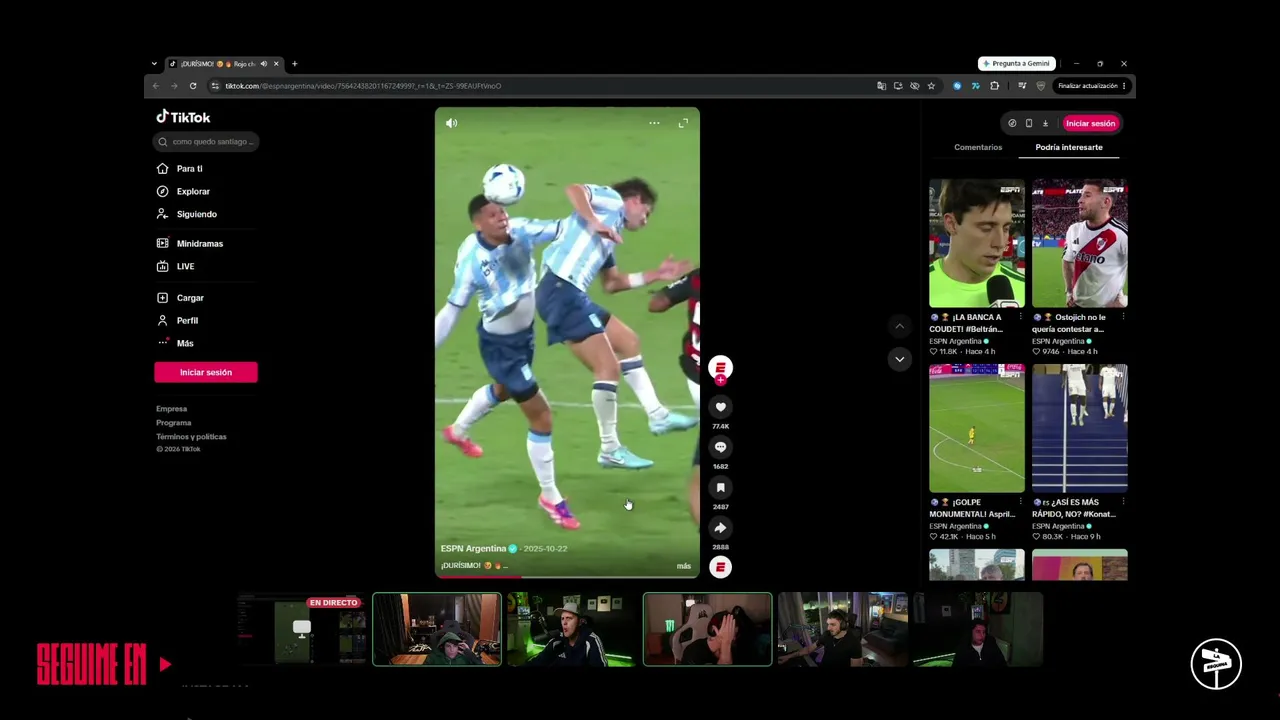
Task: Open the ¡LA BANCA A COUDET! video thumbnail
Action: click(977, 243)
